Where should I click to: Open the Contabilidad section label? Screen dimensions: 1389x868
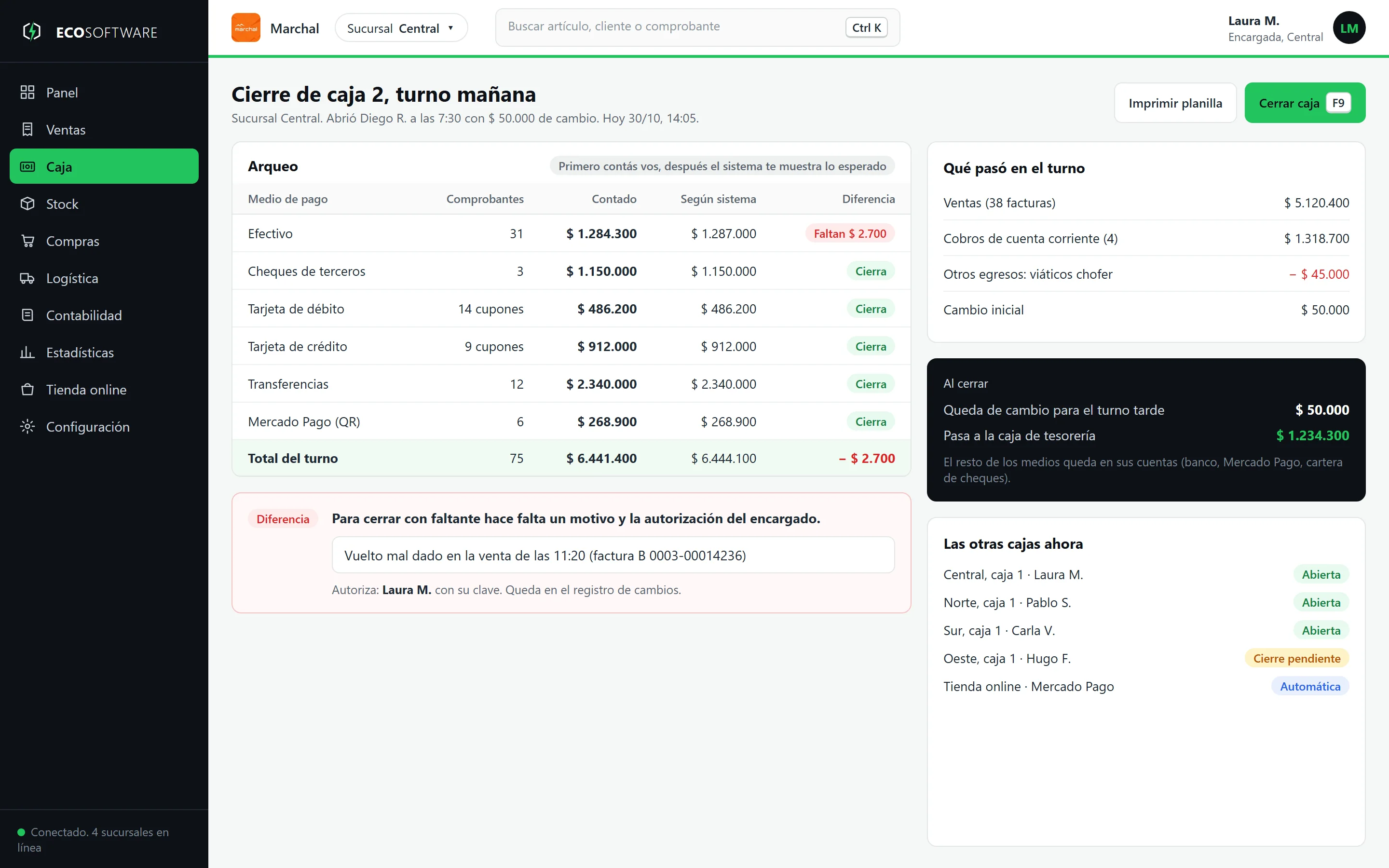click(84, 315)
